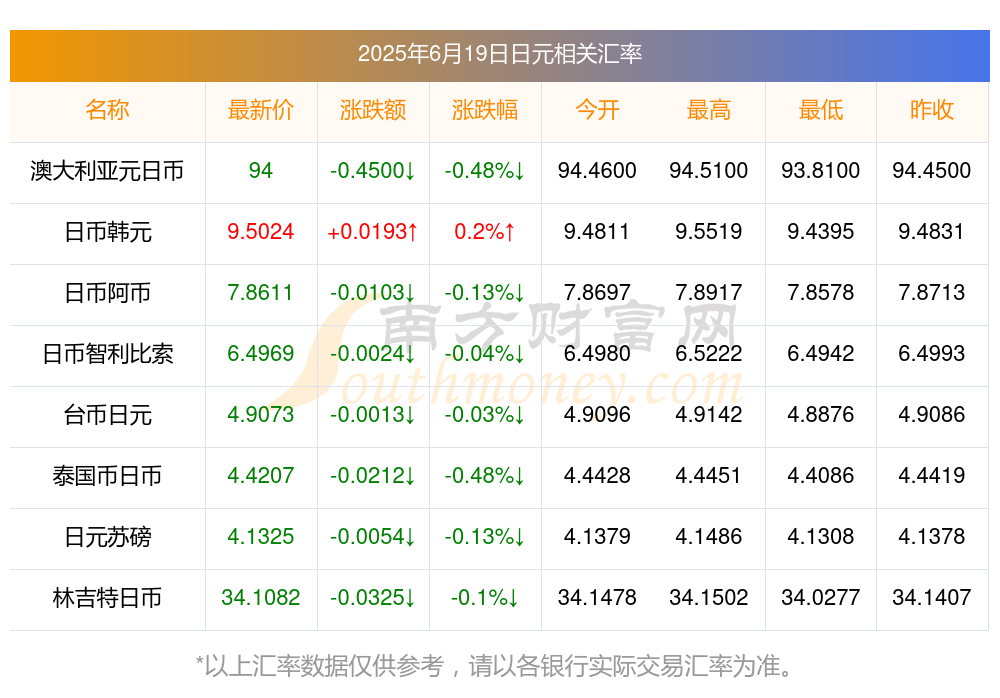Select the 昨收 column header
Viewport: 1000px width, 698px height.
pyautogui.click(x=932, y=110)
